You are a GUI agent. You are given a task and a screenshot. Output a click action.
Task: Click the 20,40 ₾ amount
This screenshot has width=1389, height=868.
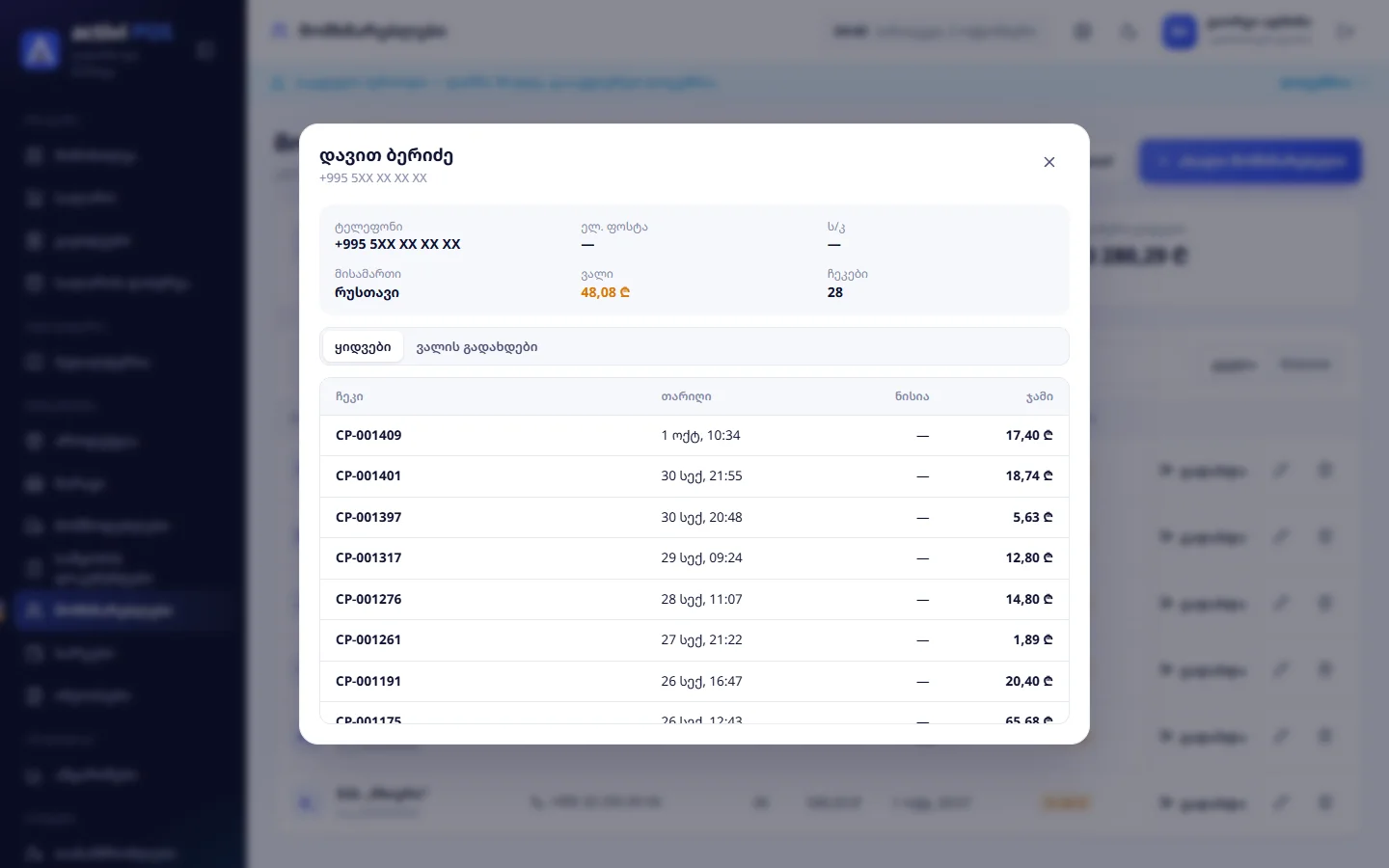click(1029, 681)
